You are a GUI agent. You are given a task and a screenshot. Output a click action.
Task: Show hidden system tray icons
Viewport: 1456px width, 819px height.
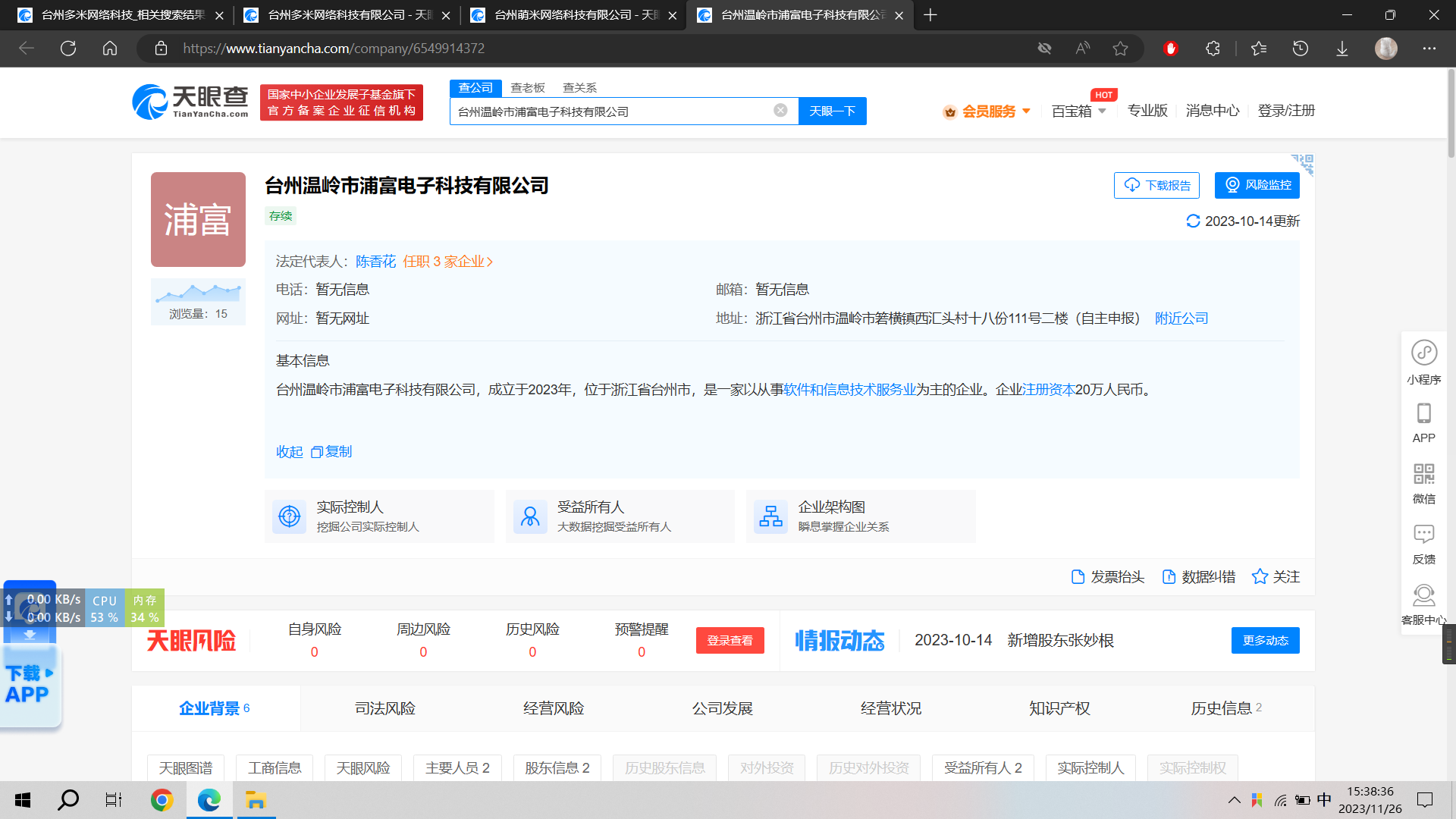[1235, 800]
